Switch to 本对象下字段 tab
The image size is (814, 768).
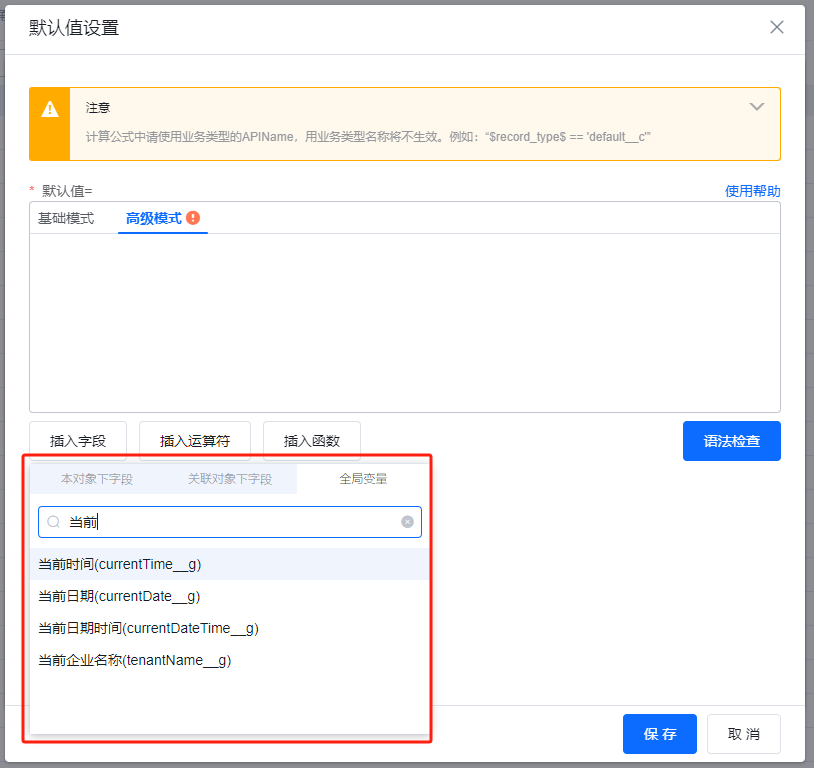point(97,479)
